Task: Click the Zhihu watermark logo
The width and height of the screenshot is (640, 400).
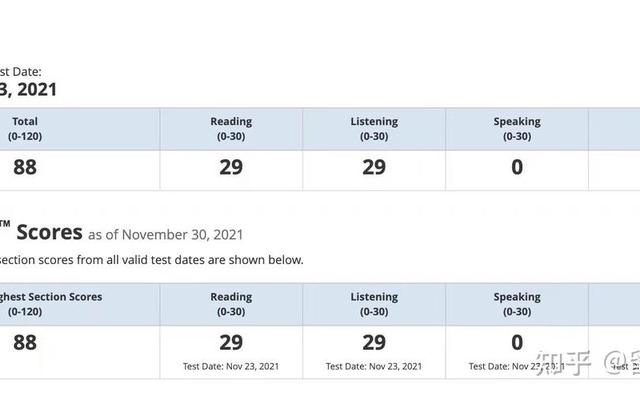Action: 565,362
